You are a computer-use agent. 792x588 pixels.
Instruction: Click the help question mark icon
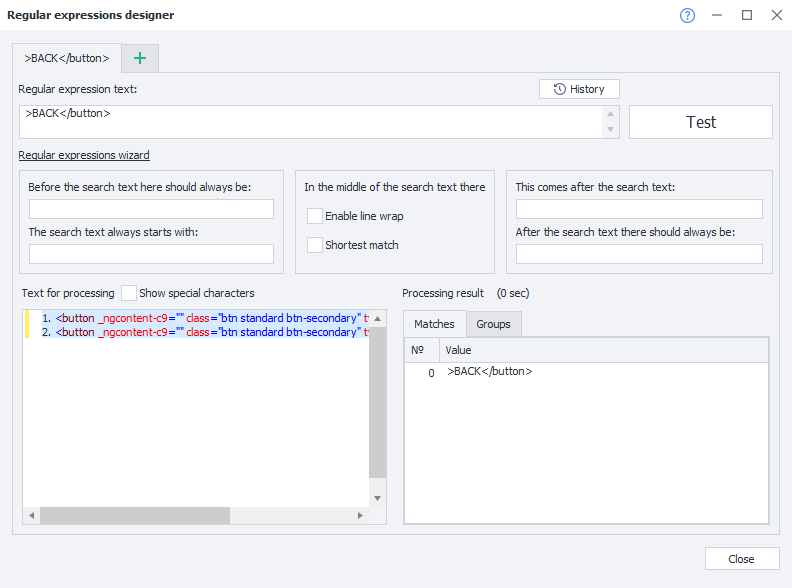(x=687, y=15)
